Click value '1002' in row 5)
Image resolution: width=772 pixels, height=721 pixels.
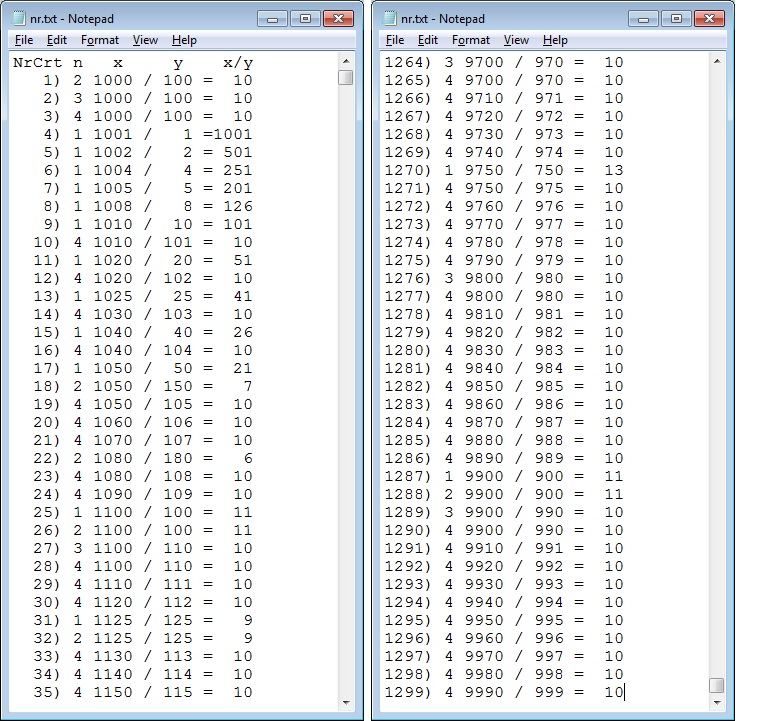click(113, 152)
